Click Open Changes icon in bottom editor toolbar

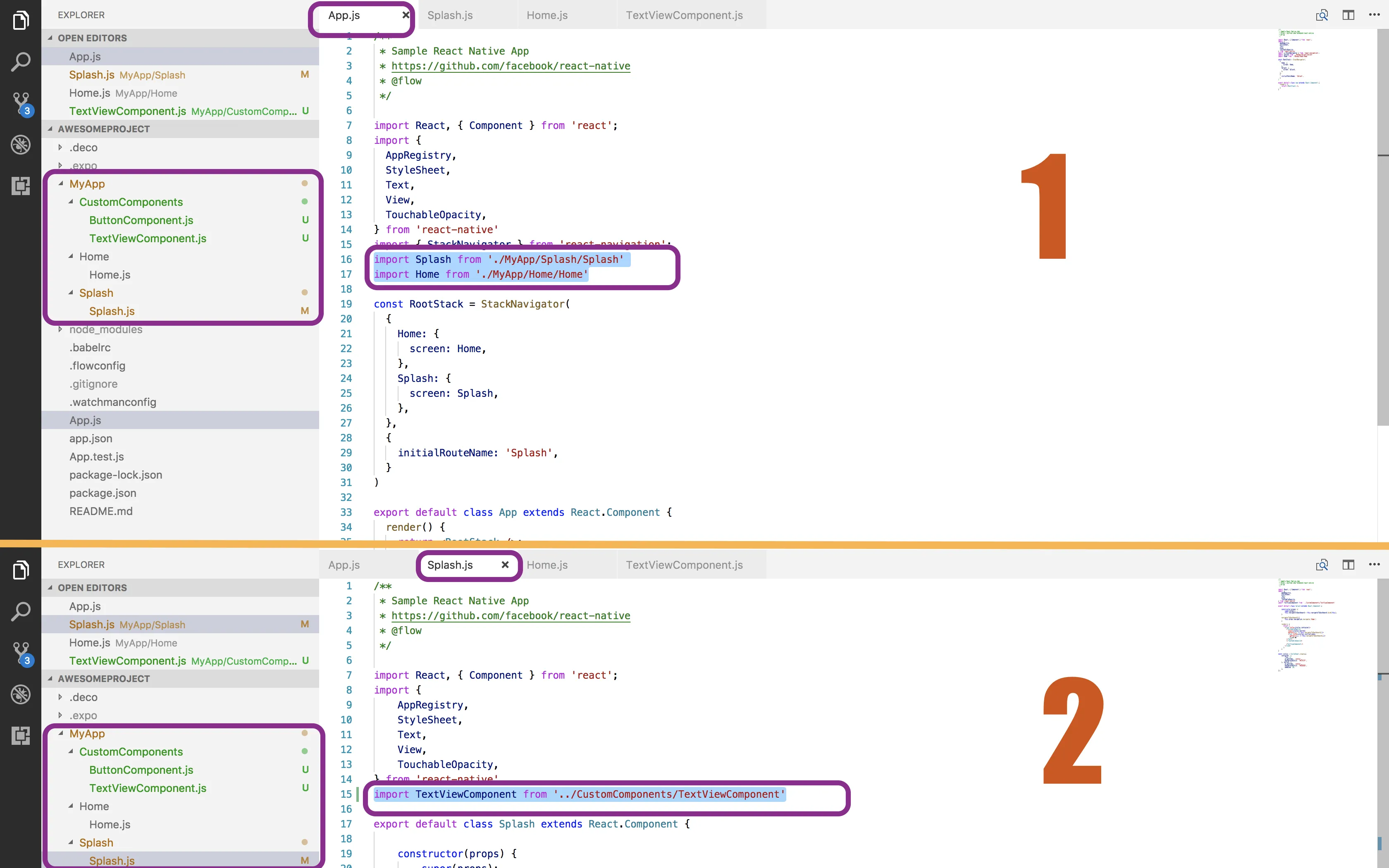point(1322,565)
